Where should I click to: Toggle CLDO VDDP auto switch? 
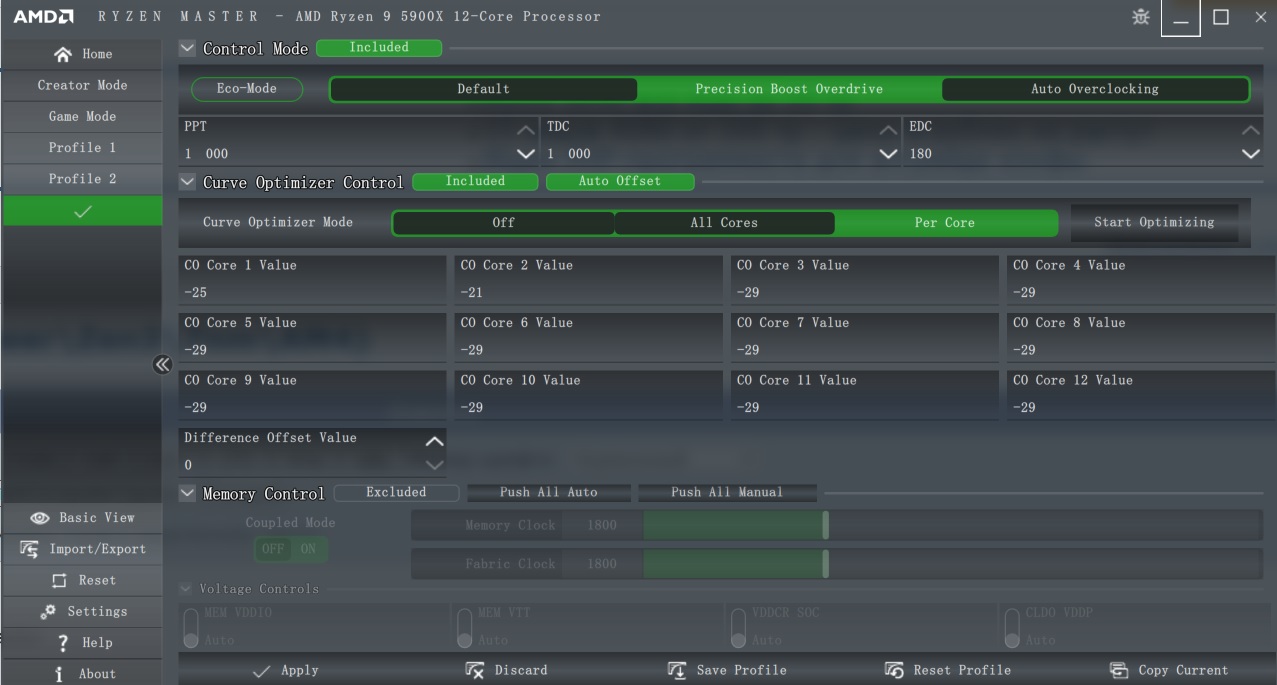pyautogui.click(x=1012, y=628)
